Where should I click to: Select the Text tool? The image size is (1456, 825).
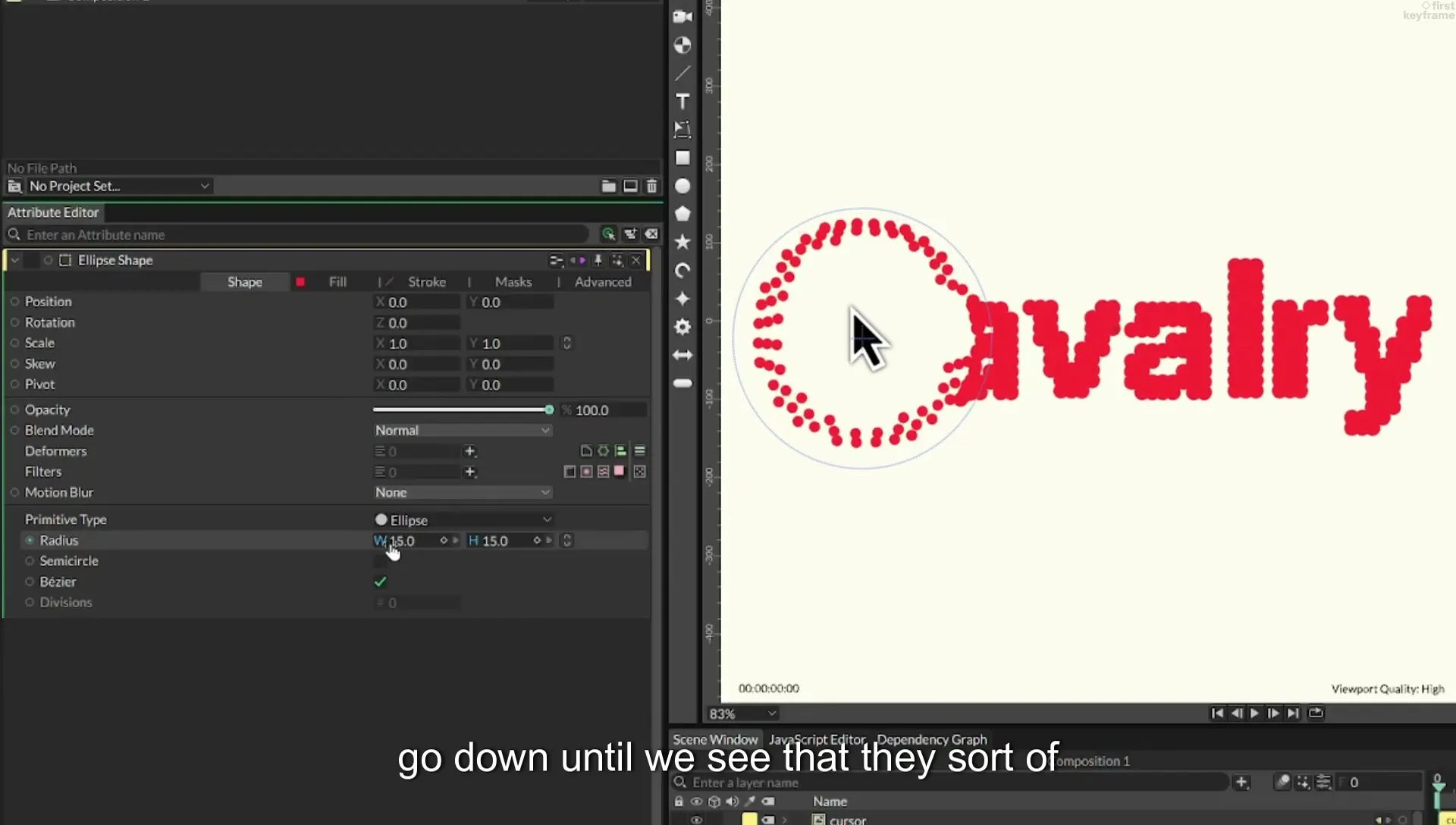point(682,102)
